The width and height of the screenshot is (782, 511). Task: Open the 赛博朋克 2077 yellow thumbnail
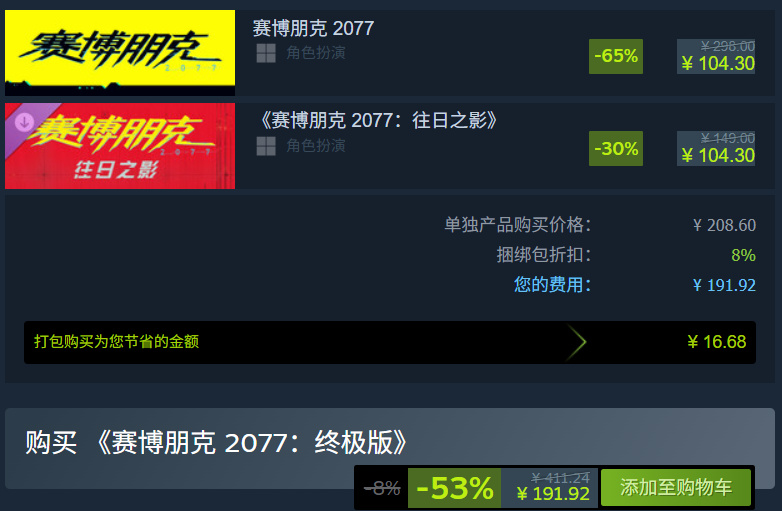(120, 52)
